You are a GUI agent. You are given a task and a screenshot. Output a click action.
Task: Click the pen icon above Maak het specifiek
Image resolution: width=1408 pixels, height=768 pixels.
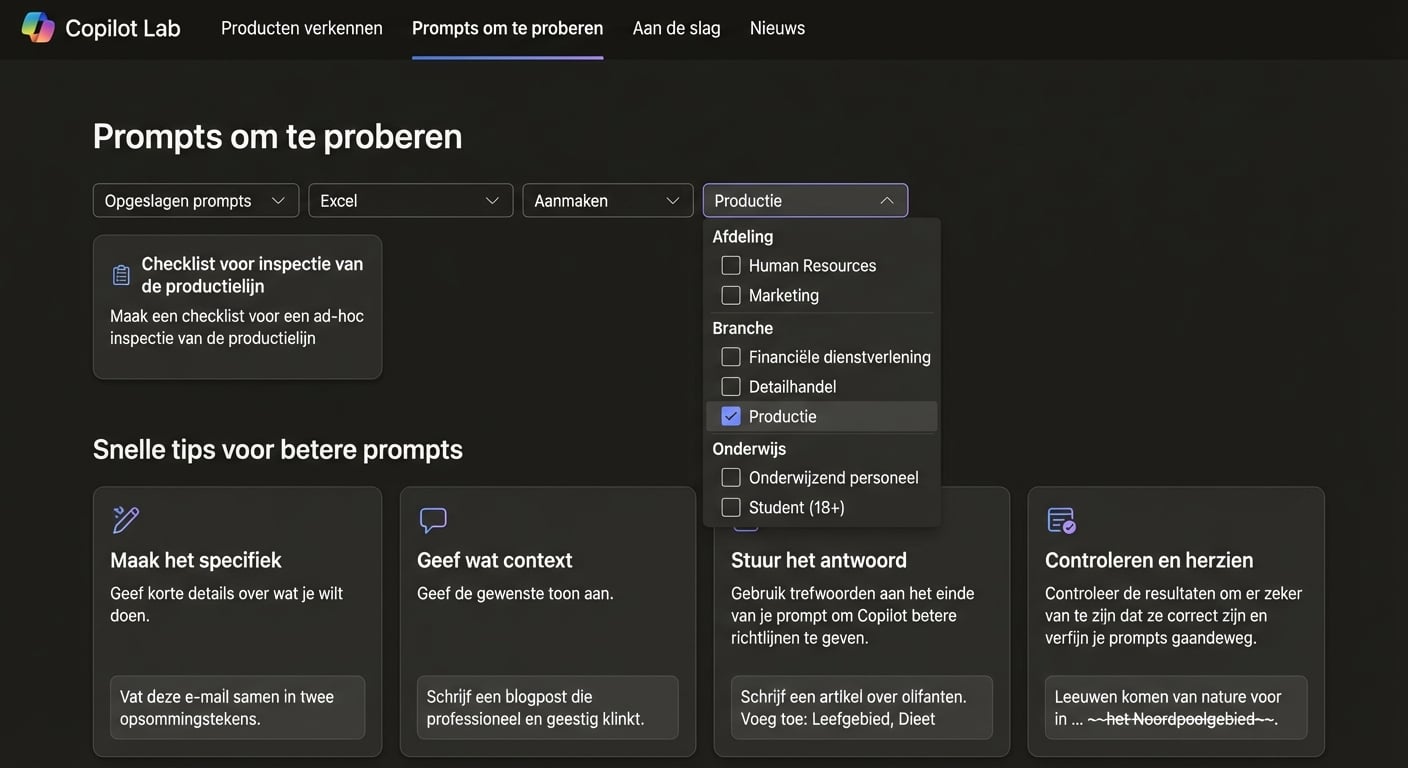click(x=124, y=518)
